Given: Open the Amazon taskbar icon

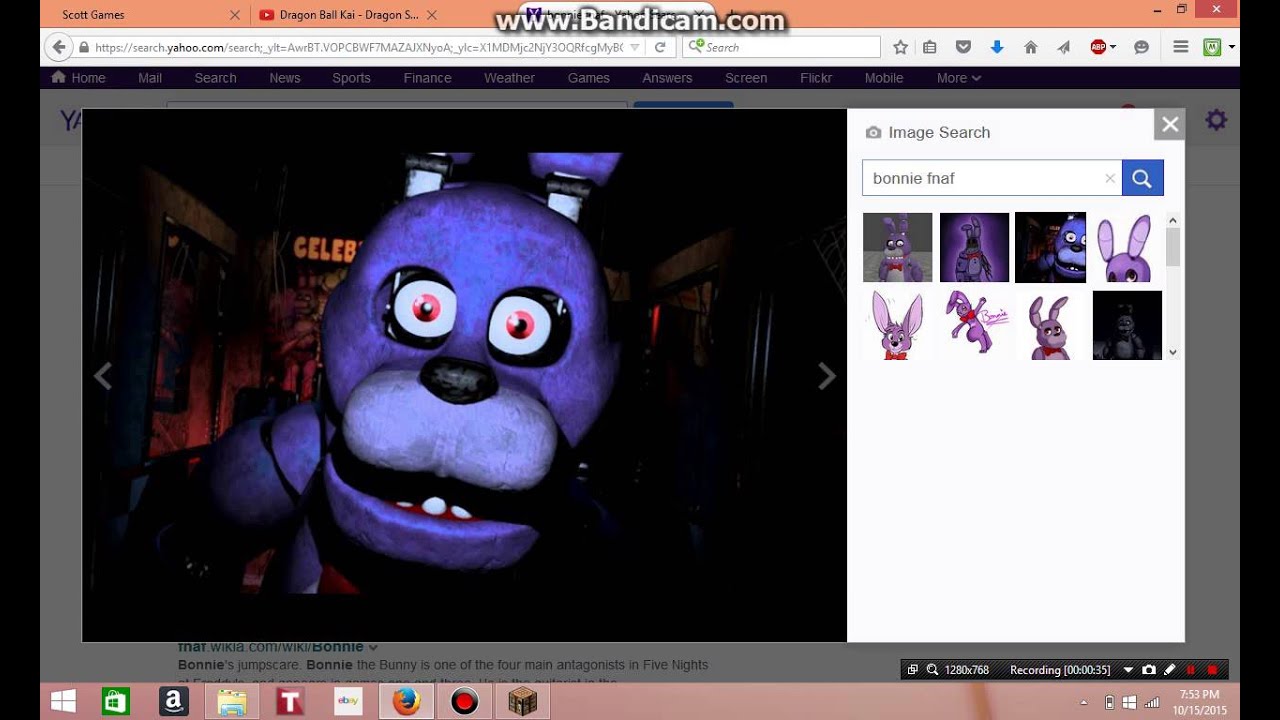Looking at the screenshot, I should pyautogui.click(x=174, y=702).
